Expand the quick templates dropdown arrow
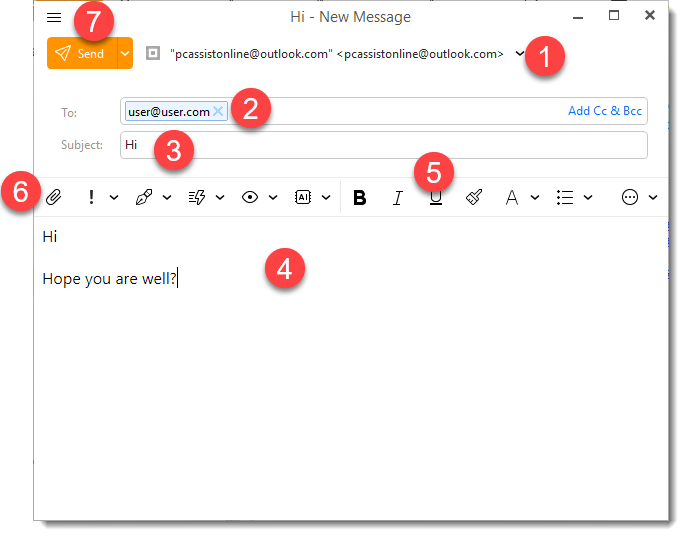684x536 pixels. pos(220,197)
